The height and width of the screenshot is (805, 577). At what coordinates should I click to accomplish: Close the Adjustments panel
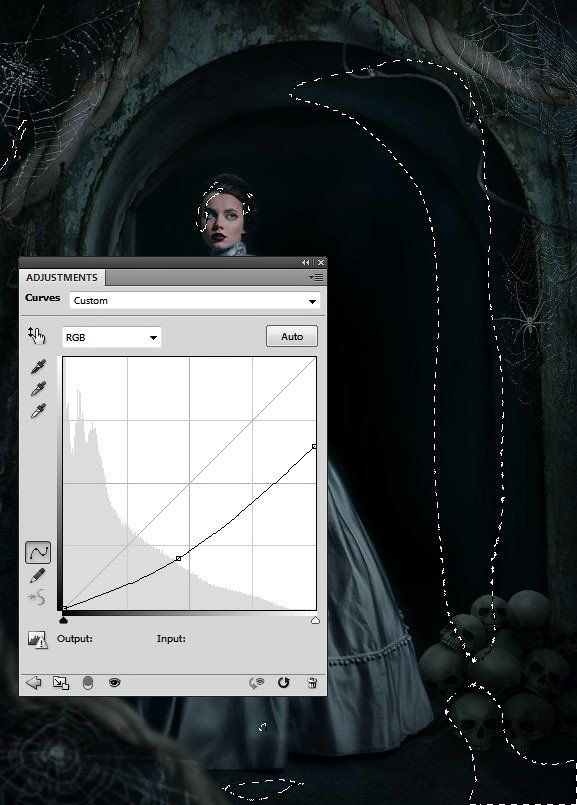point(321,262)
